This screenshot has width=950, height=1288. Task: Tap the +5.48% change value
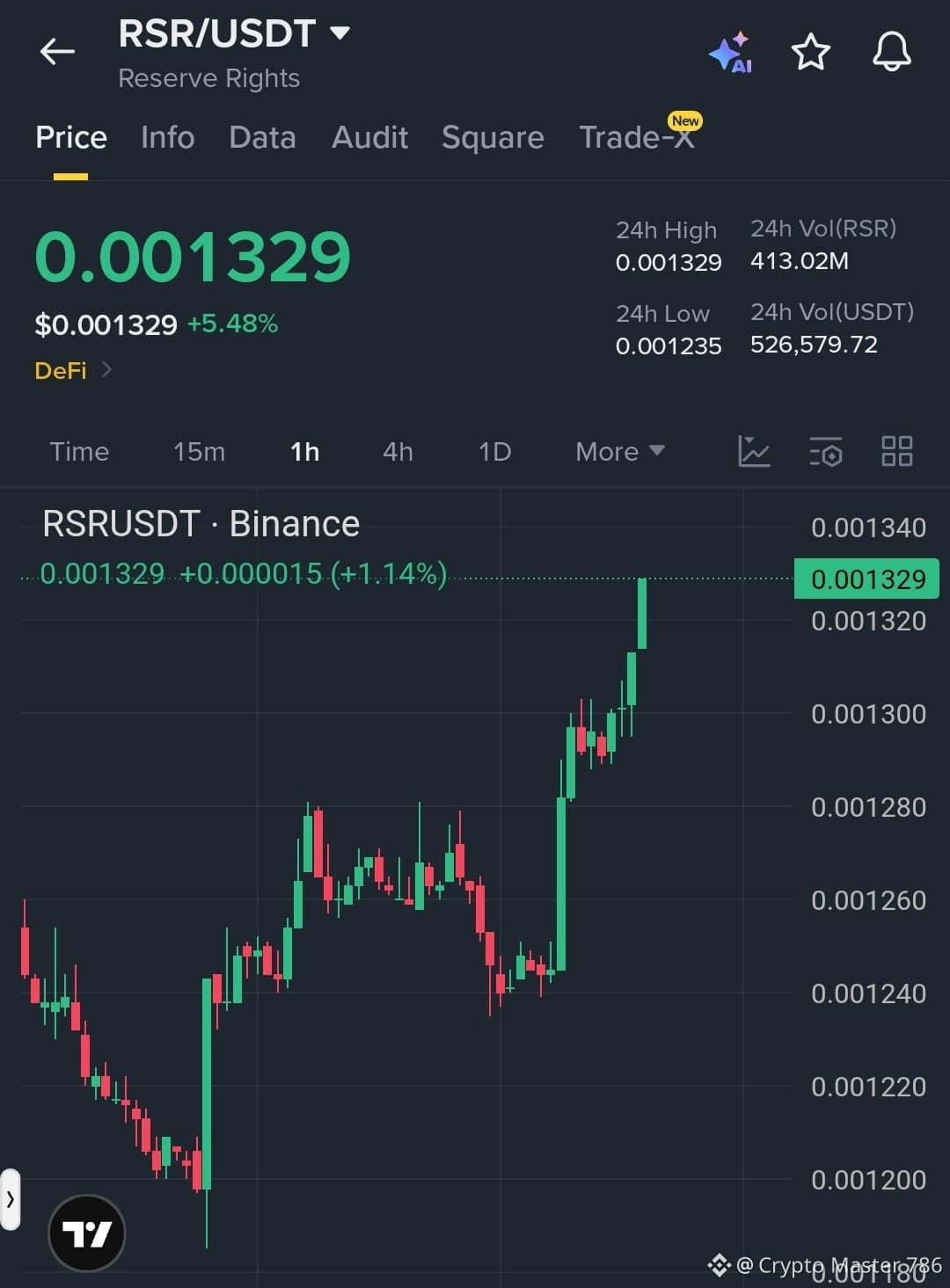click(232, 324)
